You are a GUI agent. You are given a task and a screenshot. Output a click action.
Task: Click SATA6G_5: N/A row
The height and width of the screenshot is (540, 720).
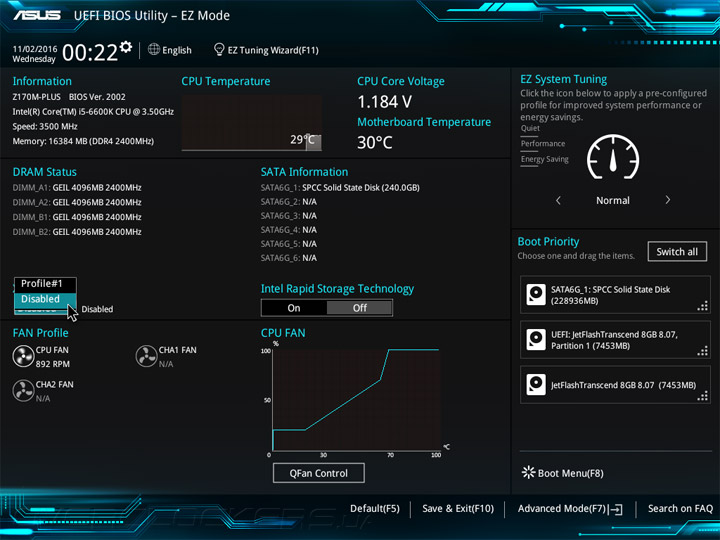point(289,244)
